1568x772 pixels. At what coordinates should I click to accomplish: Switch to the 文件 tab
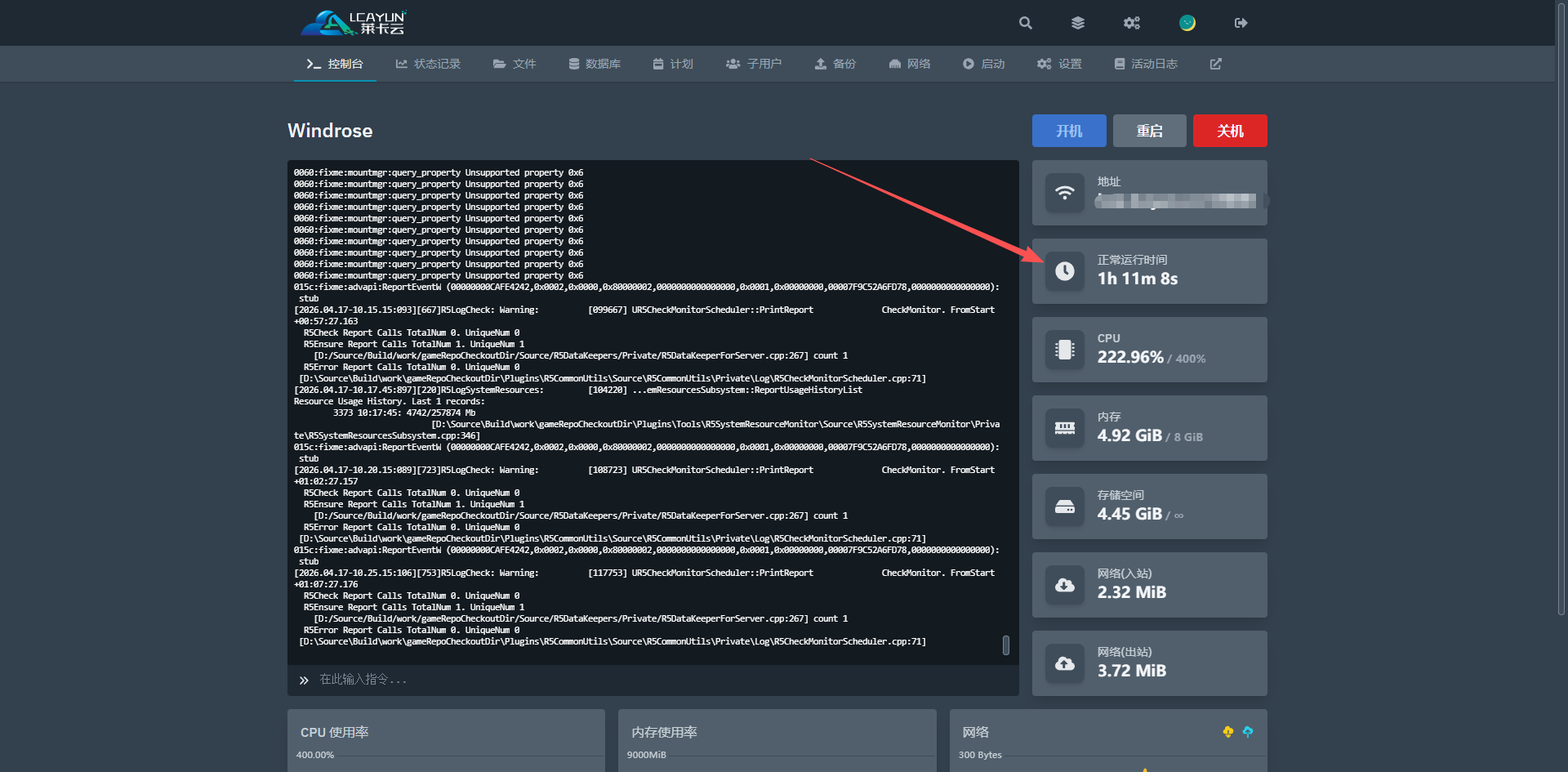click(x=514, y=64)
